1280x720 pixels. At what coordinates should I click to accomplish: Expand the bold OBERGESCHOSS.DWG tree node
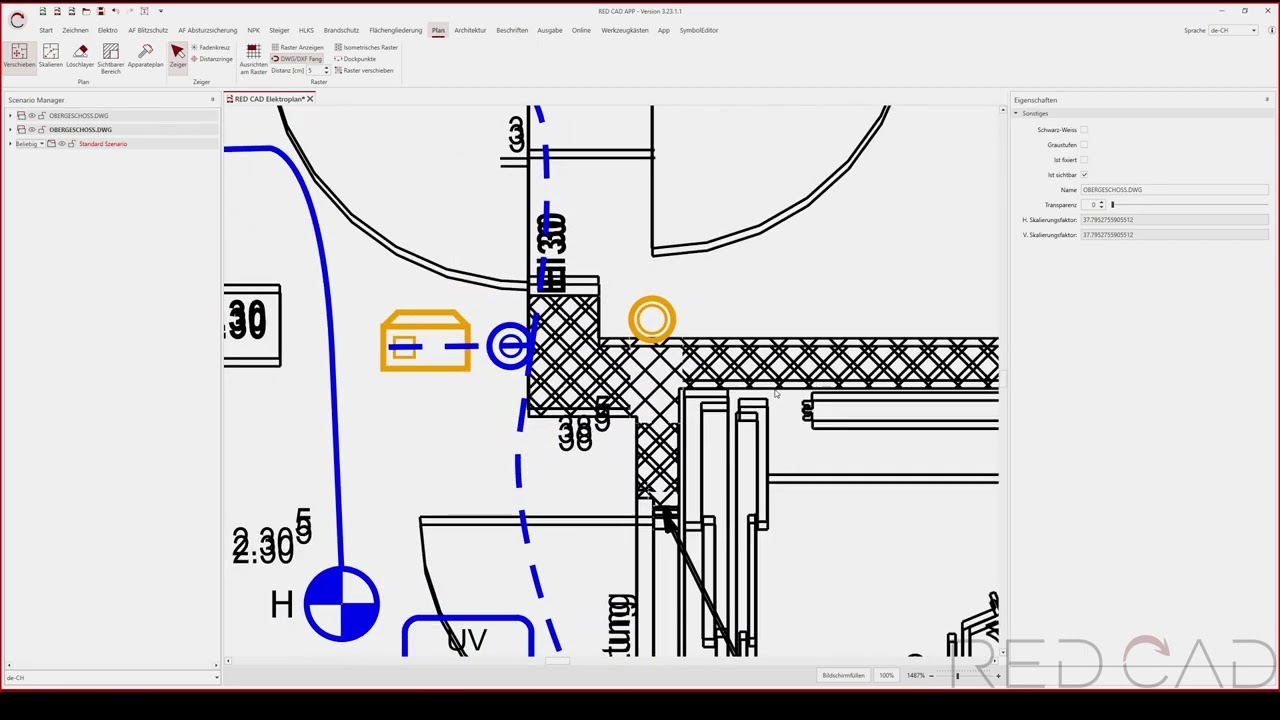(x=10, y=129)
